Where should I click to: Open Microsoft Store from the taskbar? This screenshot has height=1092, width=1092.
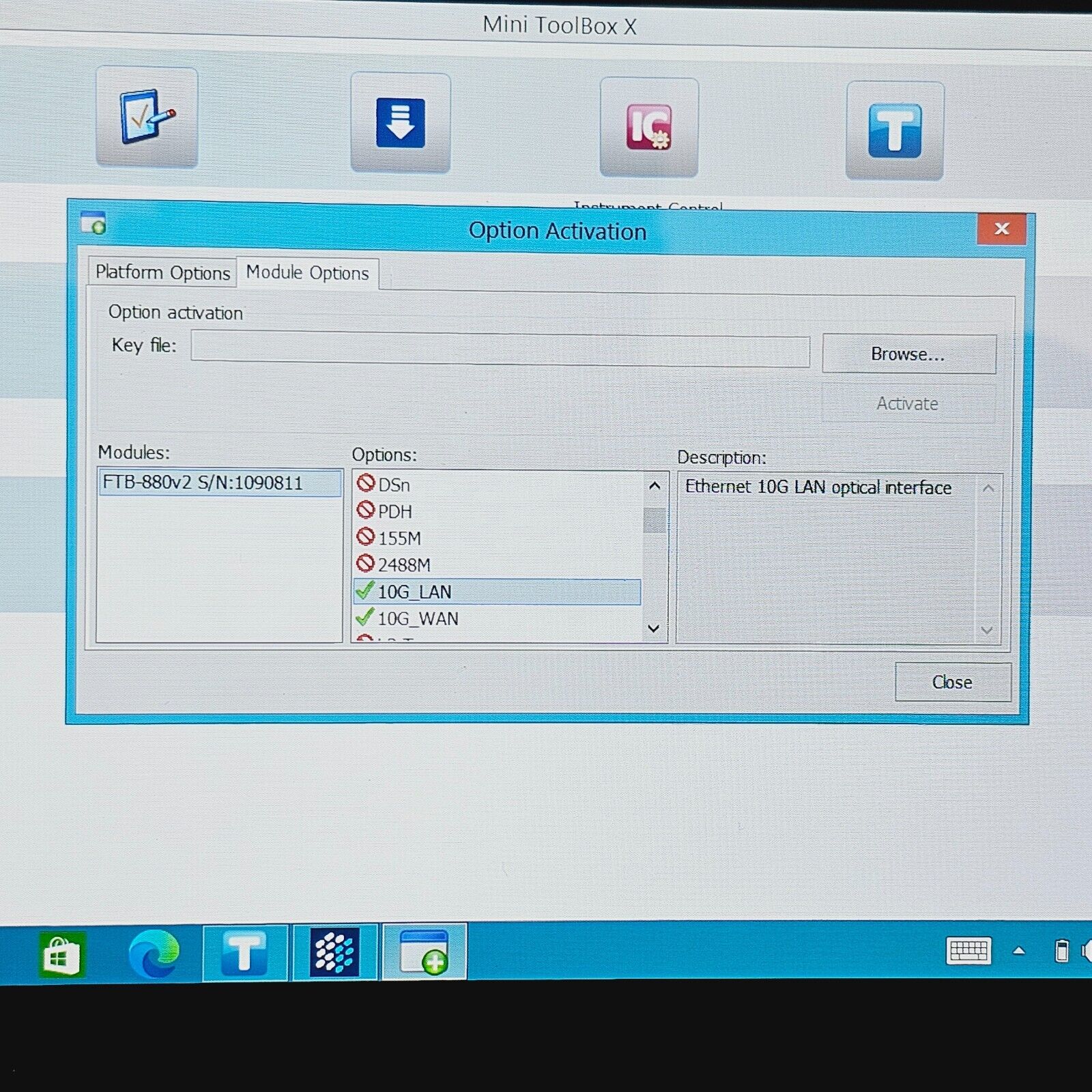click(x=61, y=953)
